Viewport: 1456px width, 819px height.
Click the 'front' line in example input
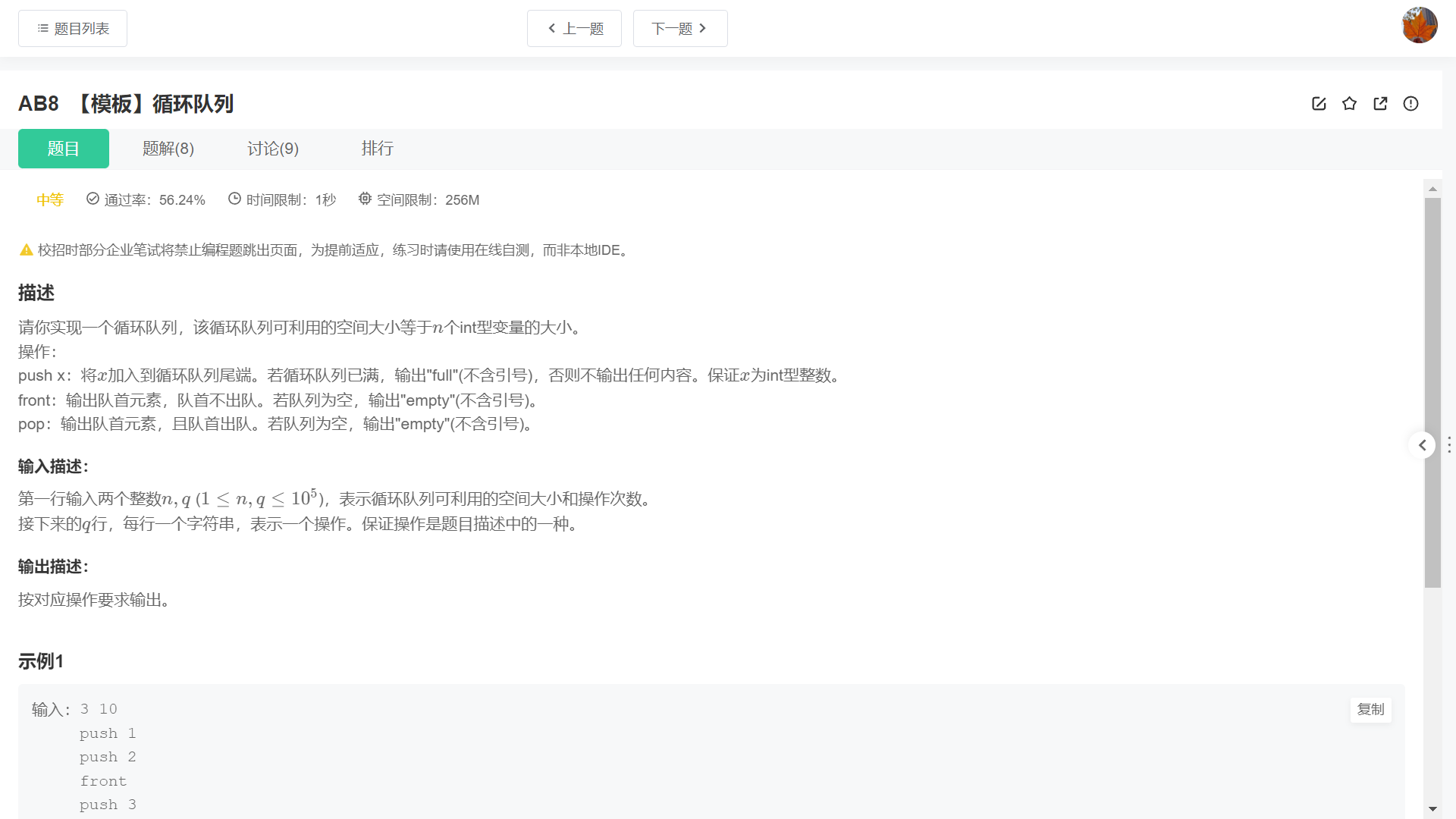click(103, 781)
